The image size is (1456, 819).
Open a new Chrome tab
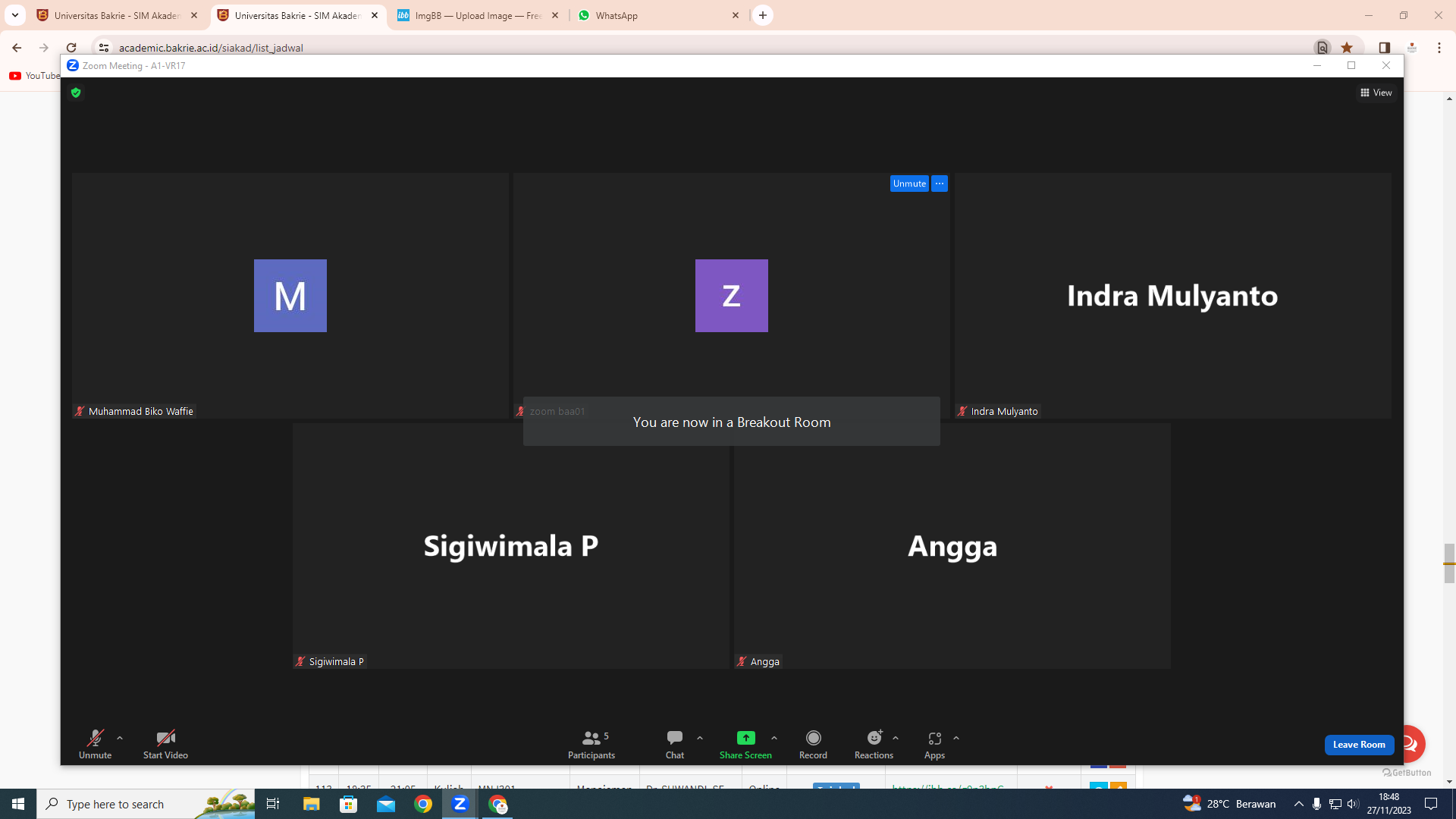click(x=763, y=15)
